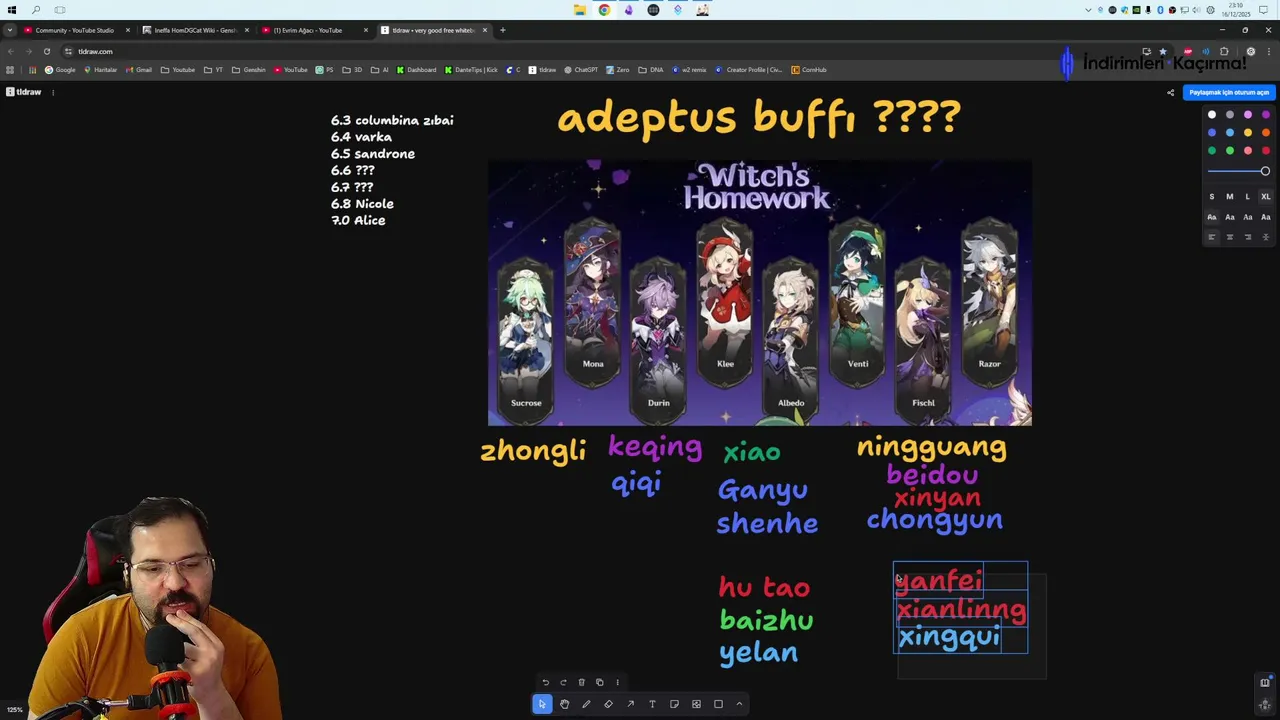Duplicate the selected shapes
This screenshot has height=720, width=1280.
[x=599, y=682]
